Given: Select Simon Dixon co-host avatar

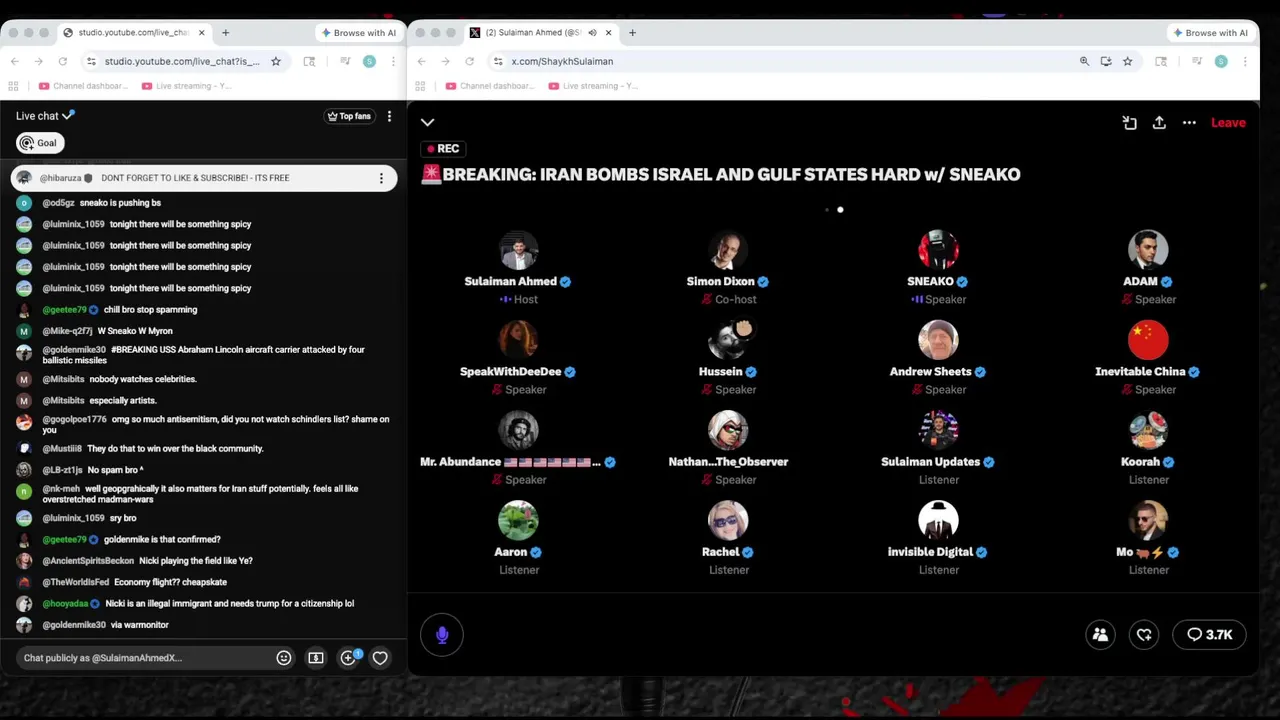Looking at the screenshot, I should click(728, 250).
